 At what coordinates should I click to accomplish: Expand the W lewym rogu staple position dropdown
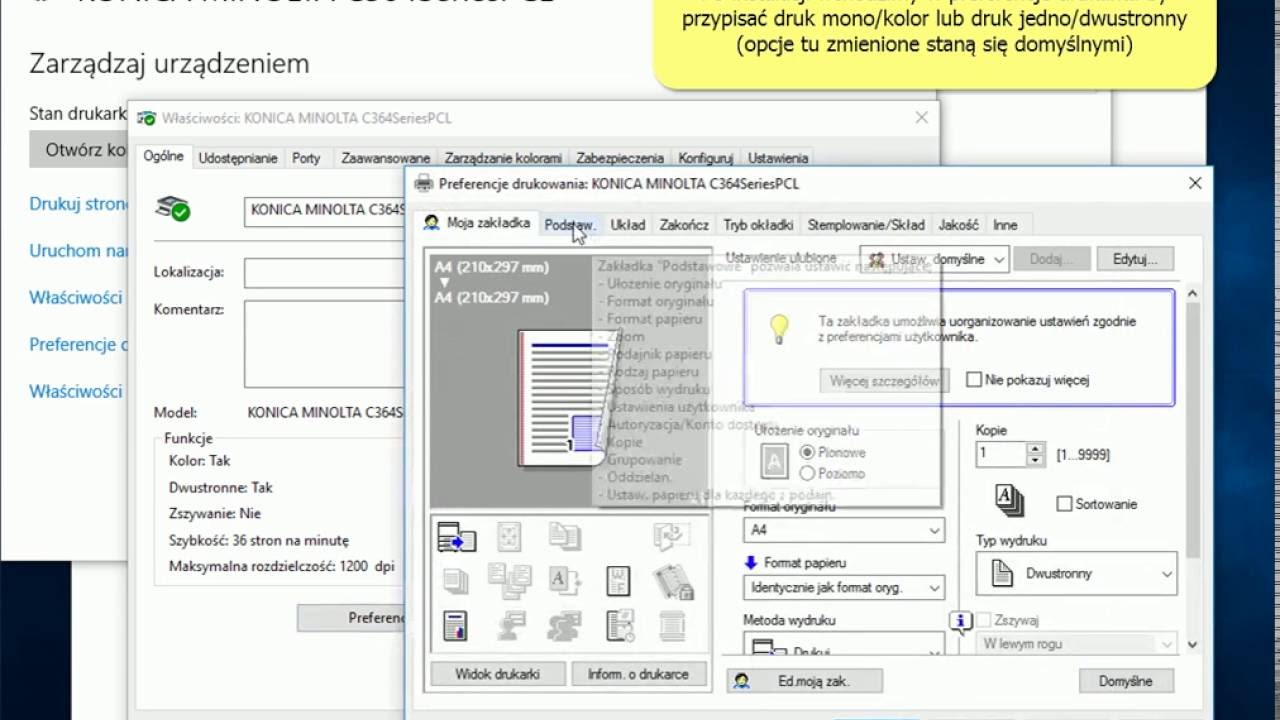(x=1076, y=644)
